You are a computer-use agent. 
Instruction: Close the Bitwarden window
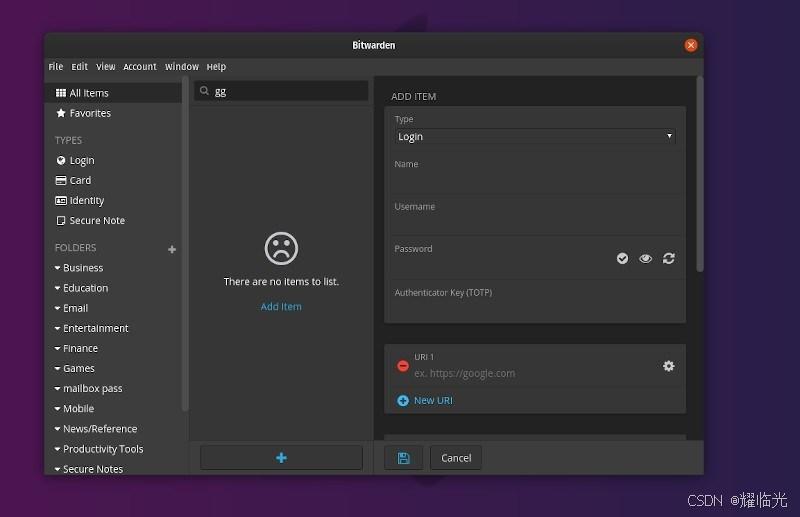(x=691, y=45)
